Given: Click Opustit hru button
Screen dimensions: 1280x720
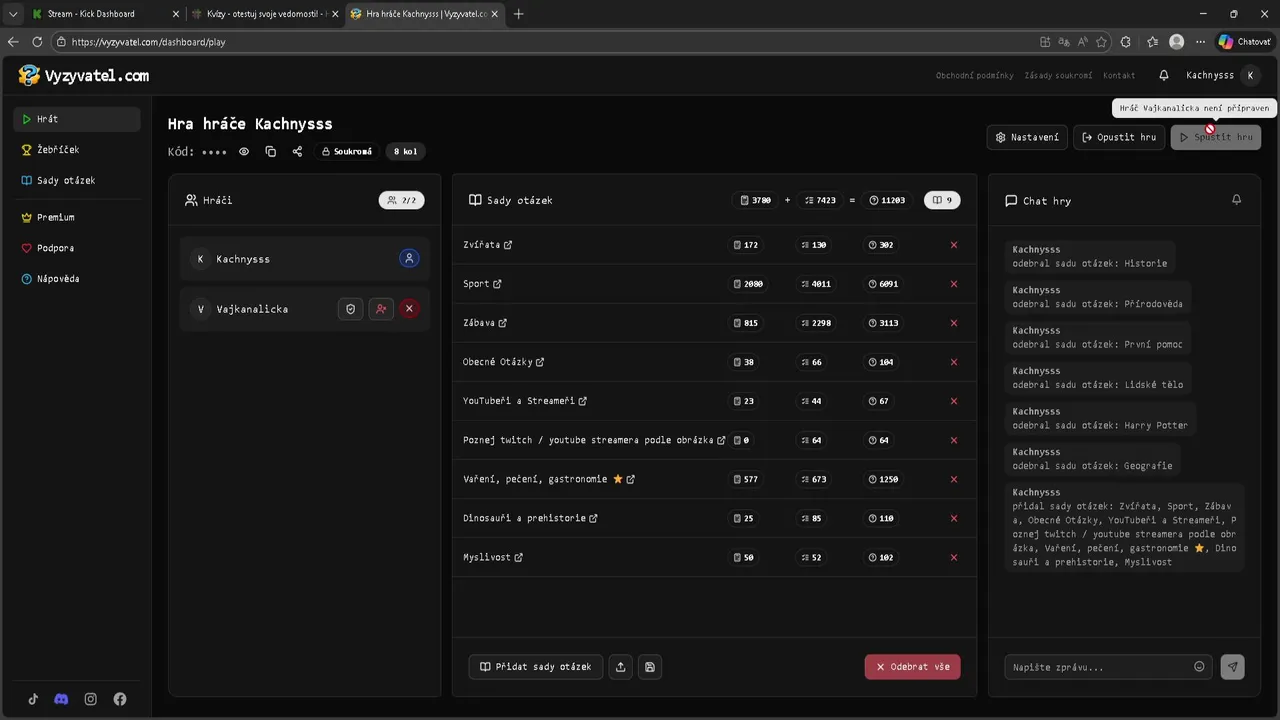Looking at the screenshot, I should click(1119, 137).
